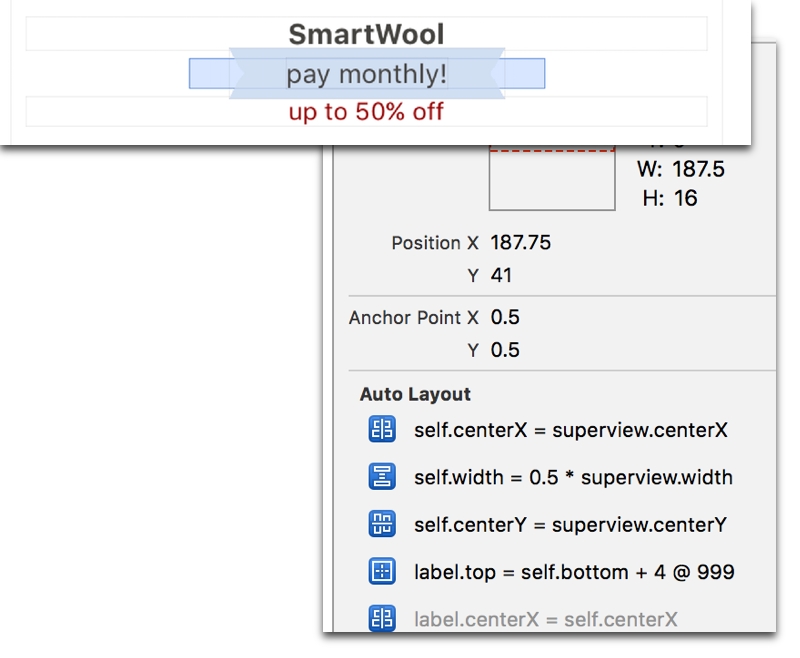Screen dimensions: 800x658
Task: Click the centerX constraint icon
Action: pyautogui.click(x=382, y=431)
